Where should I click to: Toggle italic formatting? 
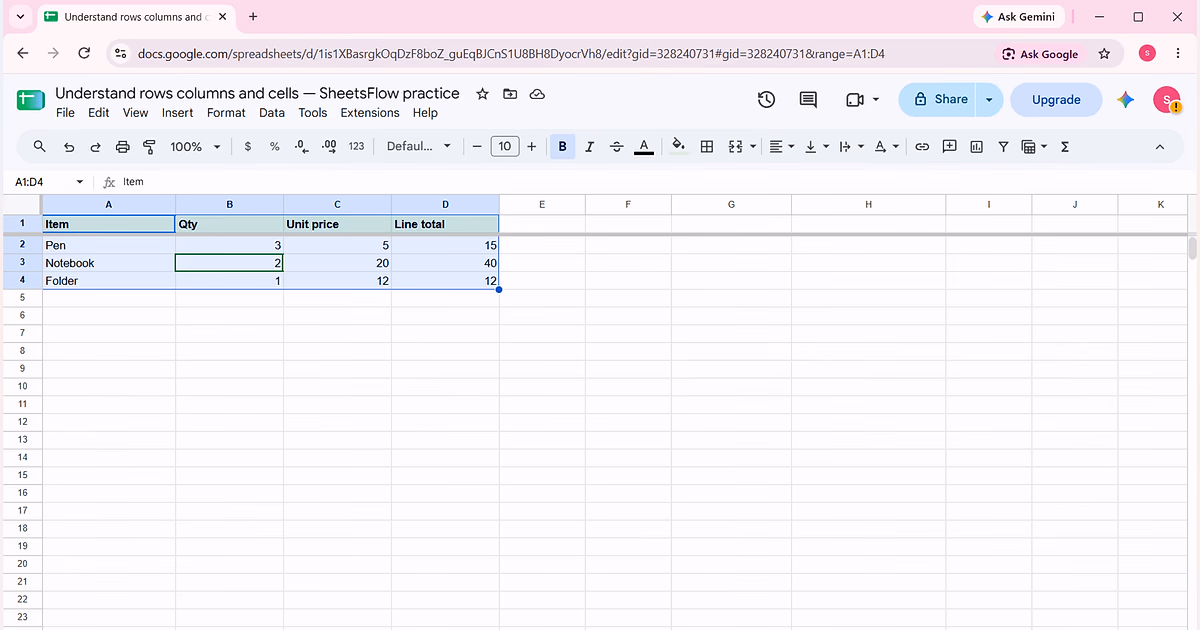pos(589,146)
